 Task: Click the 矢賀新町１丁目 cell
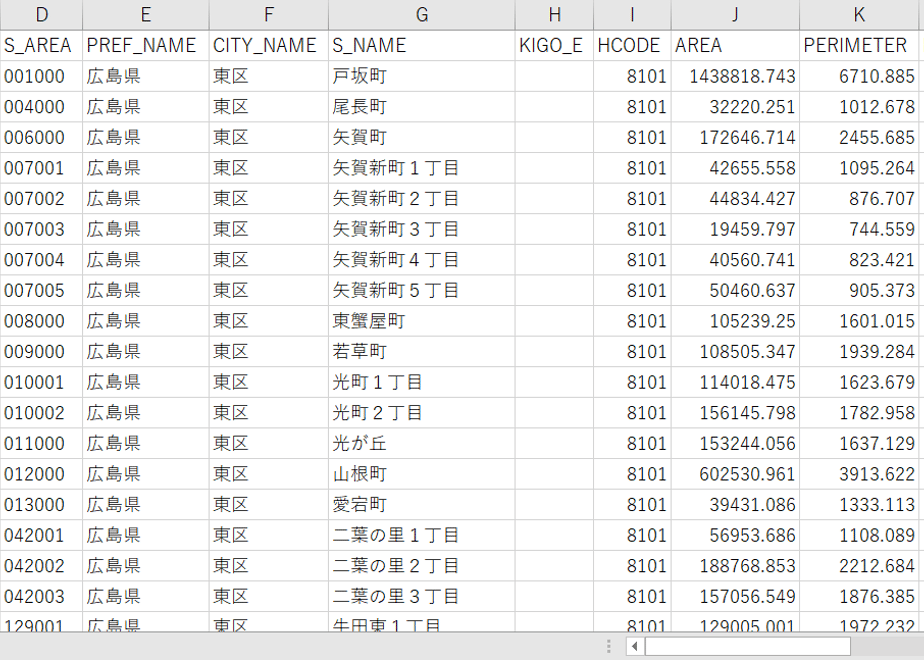[422, 168]
